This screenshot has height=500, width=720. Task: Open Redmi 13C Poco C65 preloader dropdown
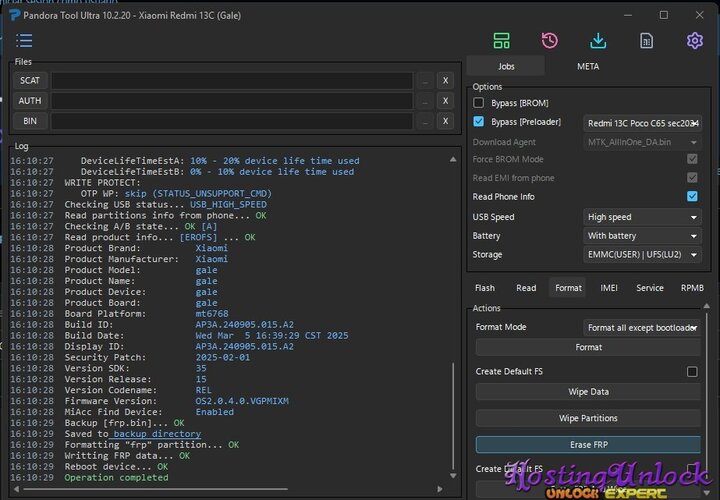pos(642,123)
